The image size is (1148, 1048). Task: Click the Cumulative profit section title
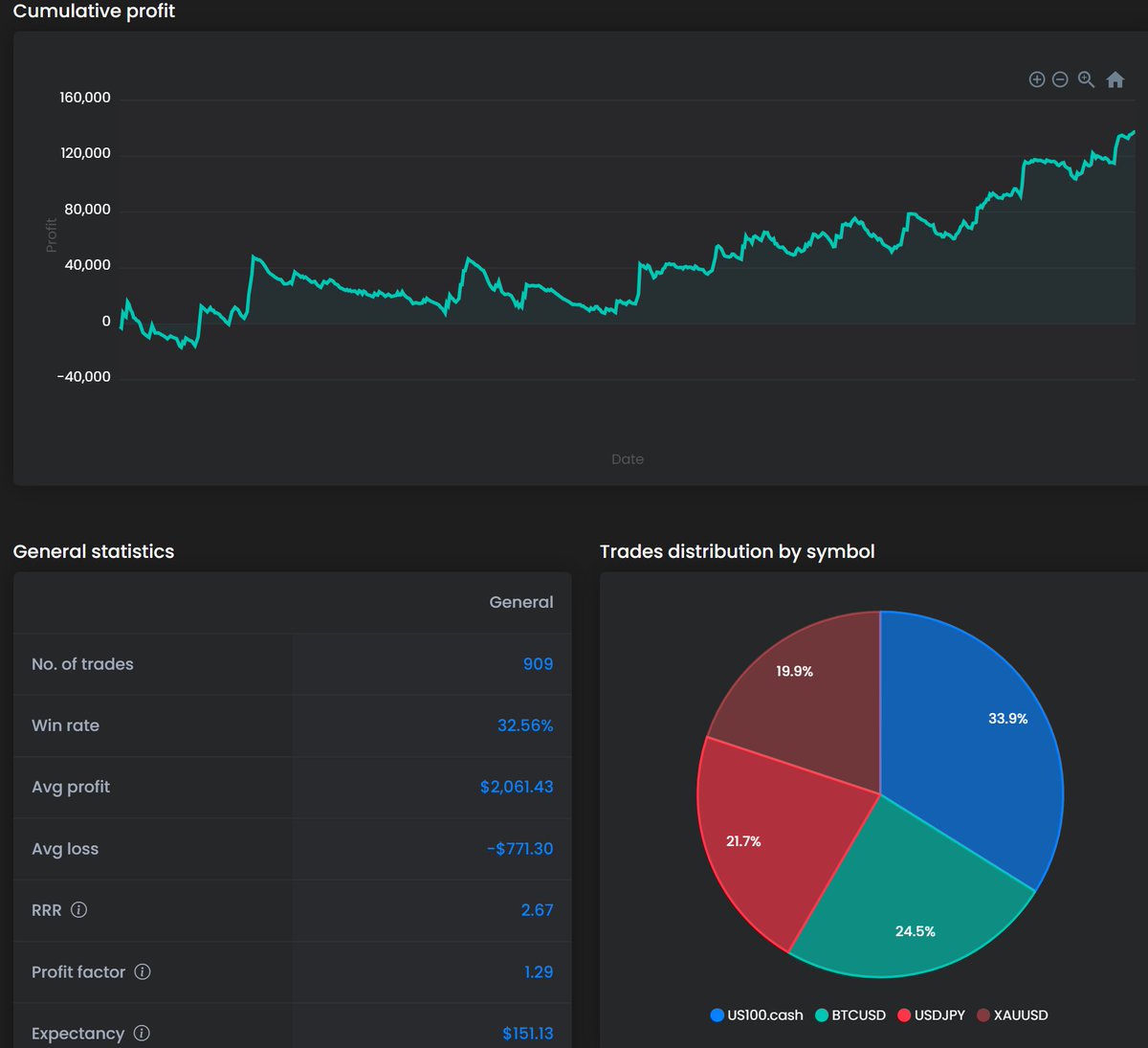[93, 11]
